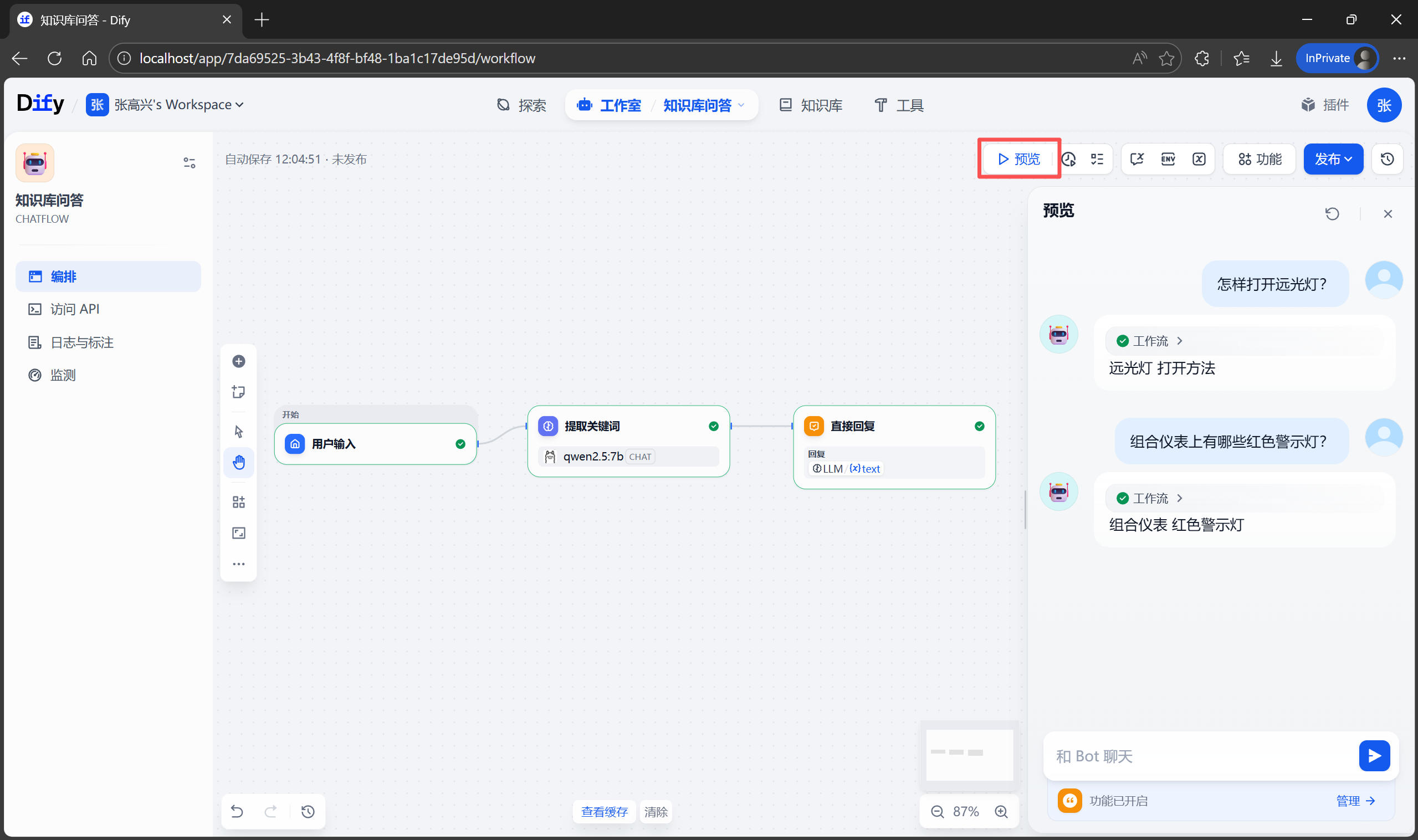
Task: Open the ENV environment variables icon
Action: click(x=1168, y=159)
